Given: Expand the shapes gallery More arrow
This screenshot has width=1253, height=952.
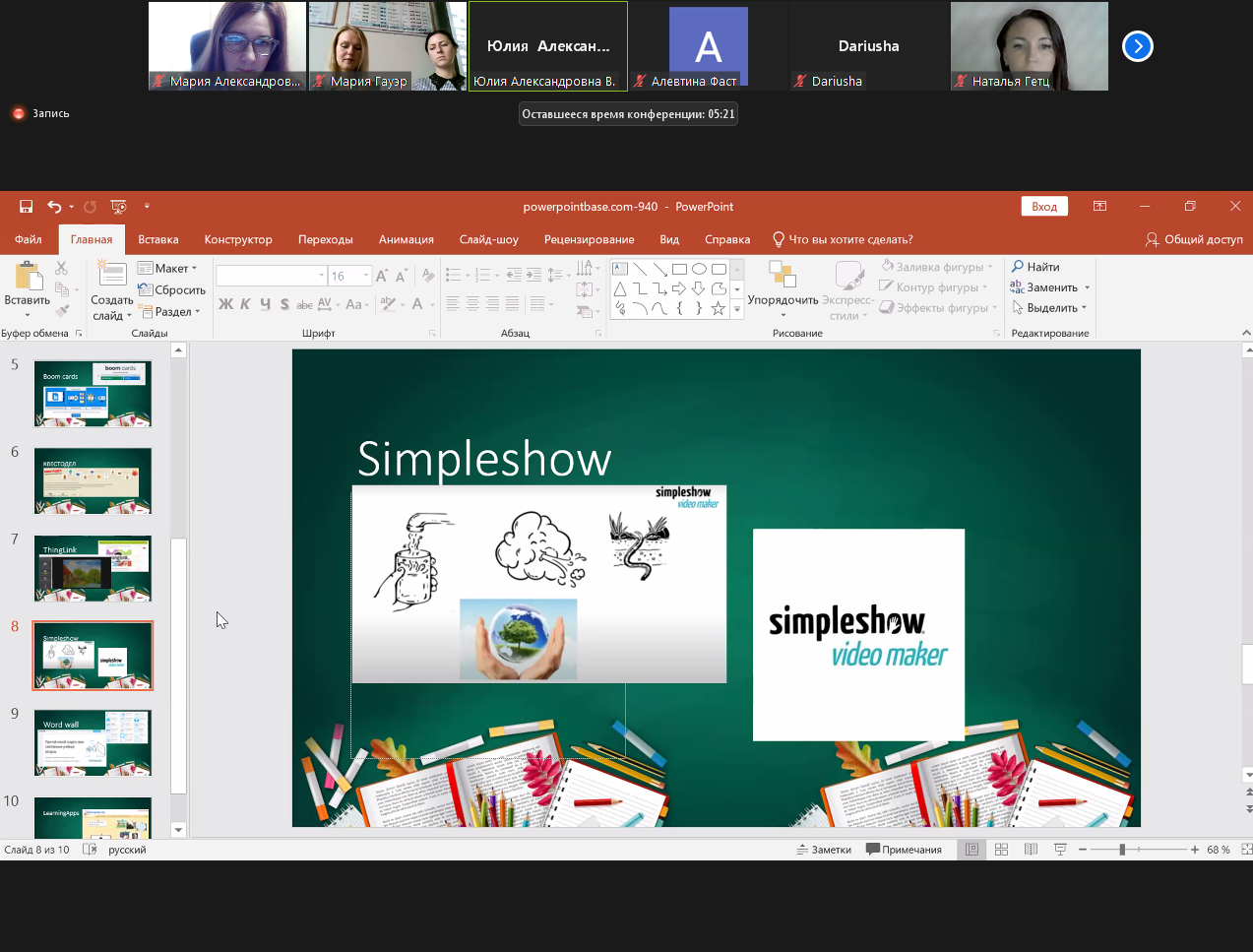Looking at the screenshot, I should [x=737, y=309].
